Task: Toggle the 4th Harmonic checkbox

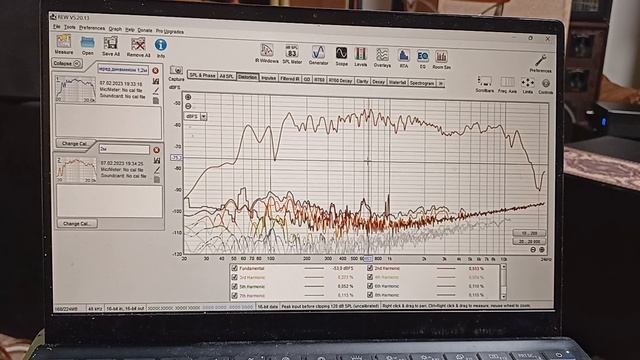Action: [x=370, y=277]
